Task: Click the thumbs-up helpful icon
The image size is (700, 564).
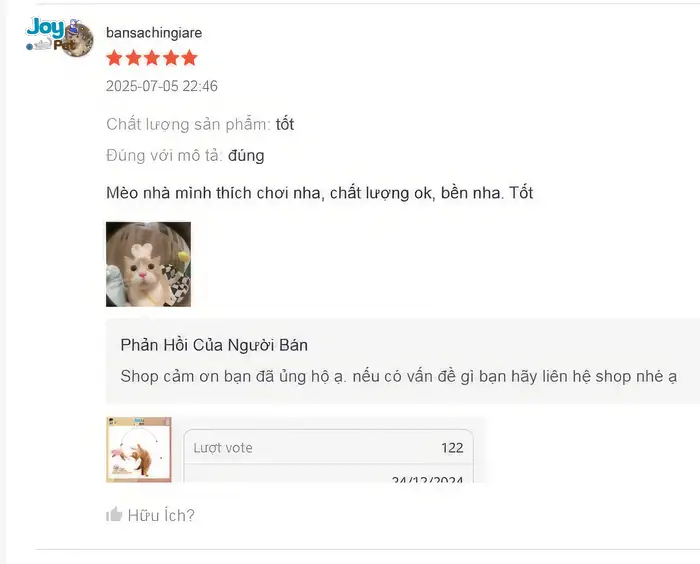Action: click(114, 514)
